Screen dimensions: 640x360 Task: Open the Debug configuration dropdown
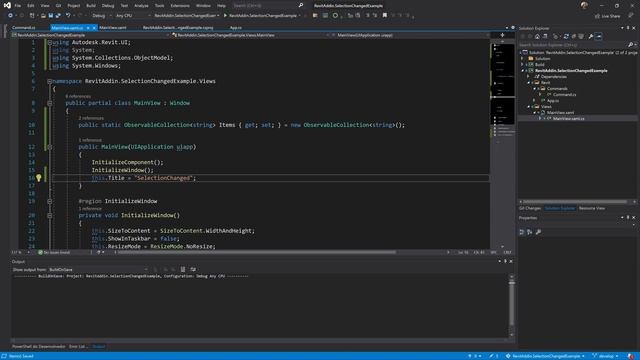[x=102, y=16]
